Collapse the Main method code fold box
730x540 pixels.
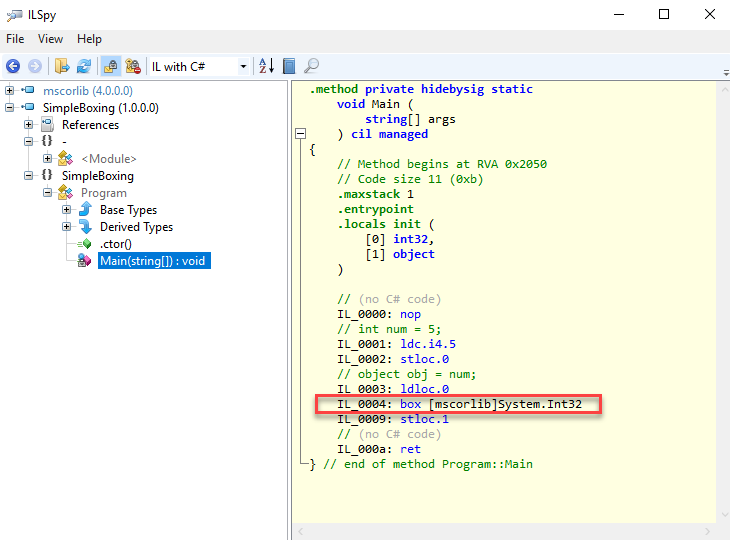(x=299, y=134)
